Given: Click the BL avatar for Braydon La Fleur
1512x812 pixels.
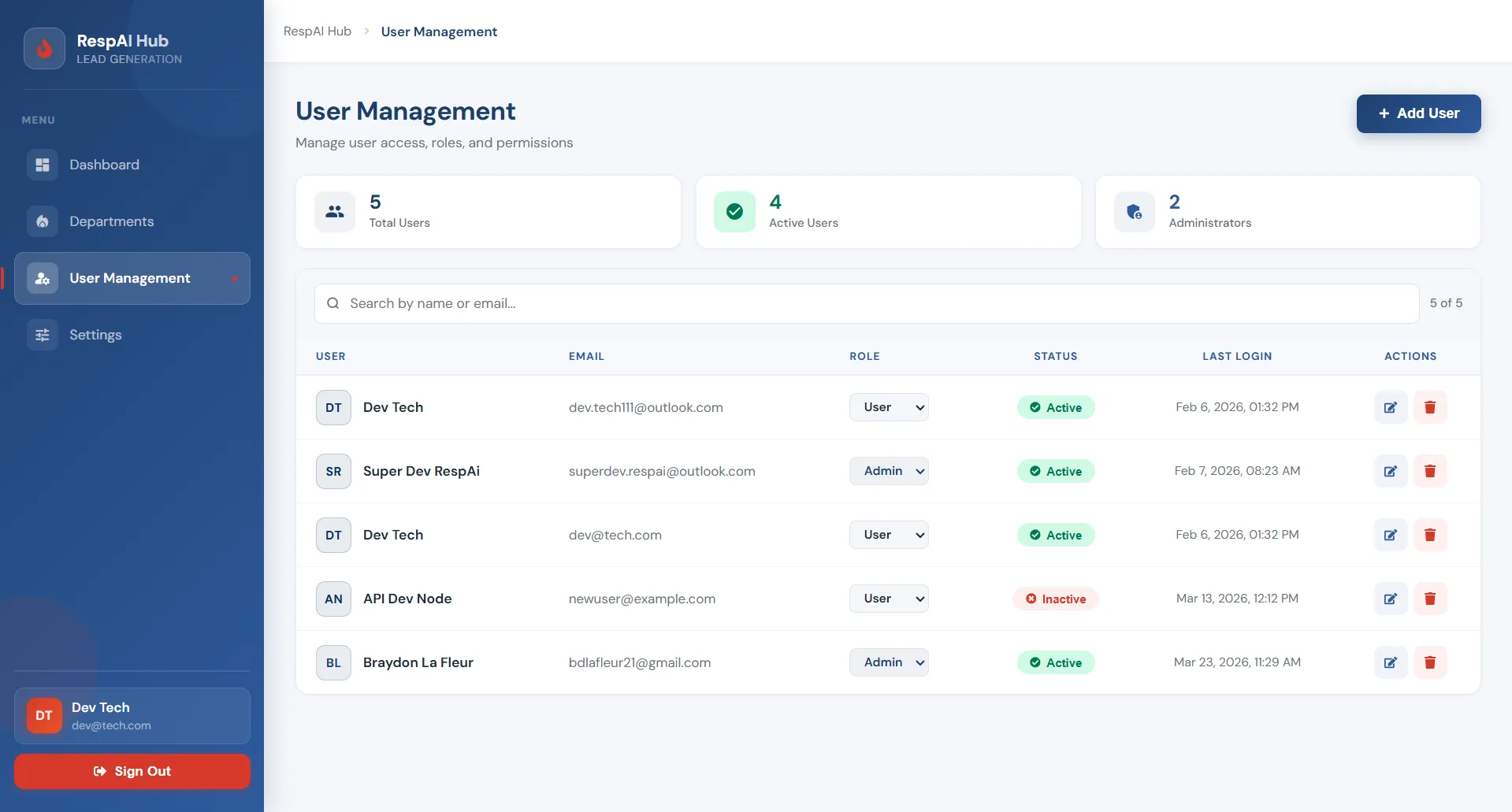Looking at the screenshot, I should [x=333, y=662].
